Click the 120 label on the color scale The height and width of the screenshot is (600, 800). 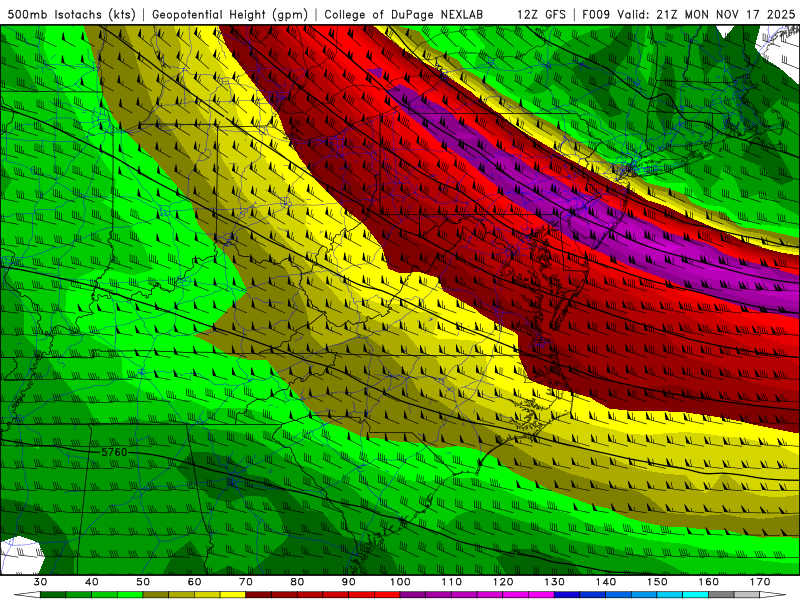pyautogui.click(x=503, y=582)
